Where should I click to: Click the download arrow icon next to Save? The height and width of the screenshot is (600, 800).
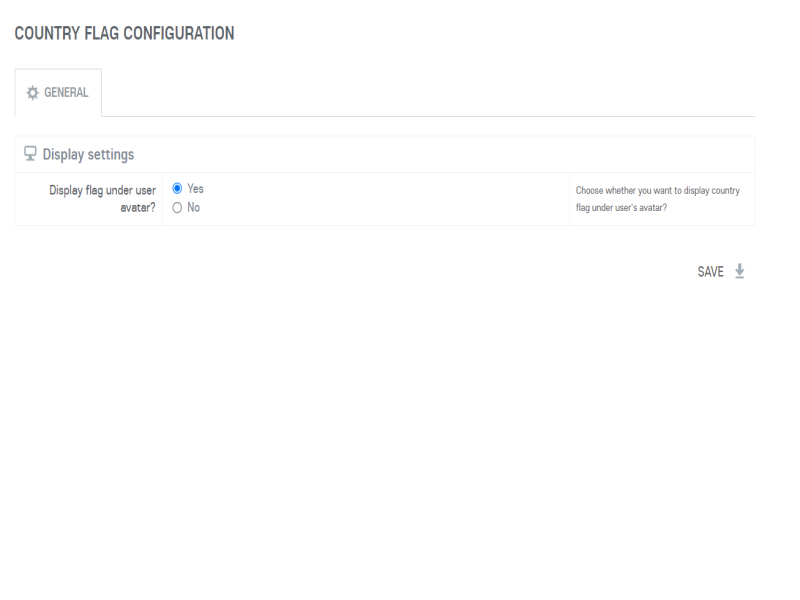(740, 271)
